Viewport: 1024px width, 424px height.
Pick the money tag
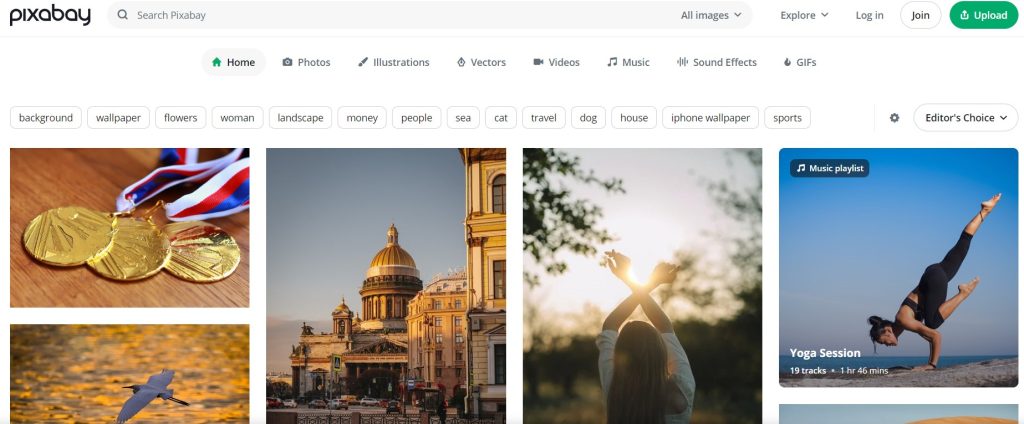coord(362,118)
